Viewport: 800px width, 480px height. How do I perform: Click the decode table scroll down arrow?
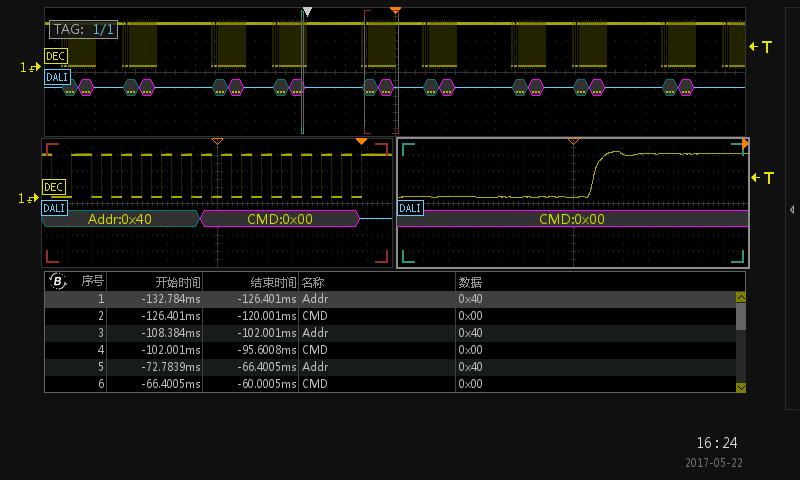[x=741, y=388]
